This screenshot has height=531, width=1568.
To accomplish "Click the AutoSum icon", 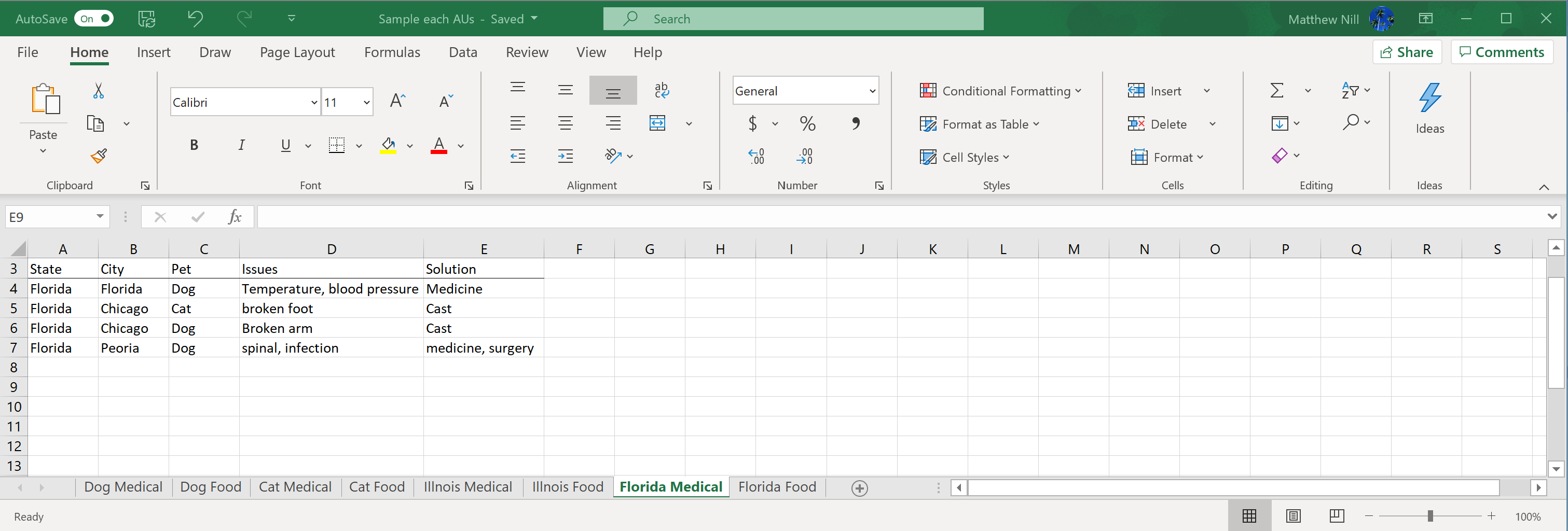I will 1277,90.
